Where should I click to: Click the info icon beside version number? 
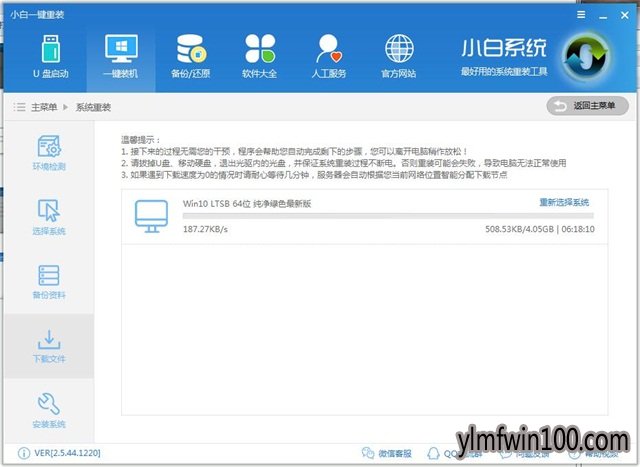[24, 453]
